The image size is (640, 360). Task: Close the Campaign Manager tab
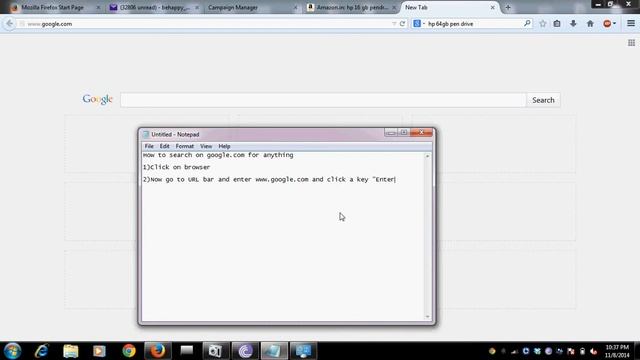click(296, 7)
